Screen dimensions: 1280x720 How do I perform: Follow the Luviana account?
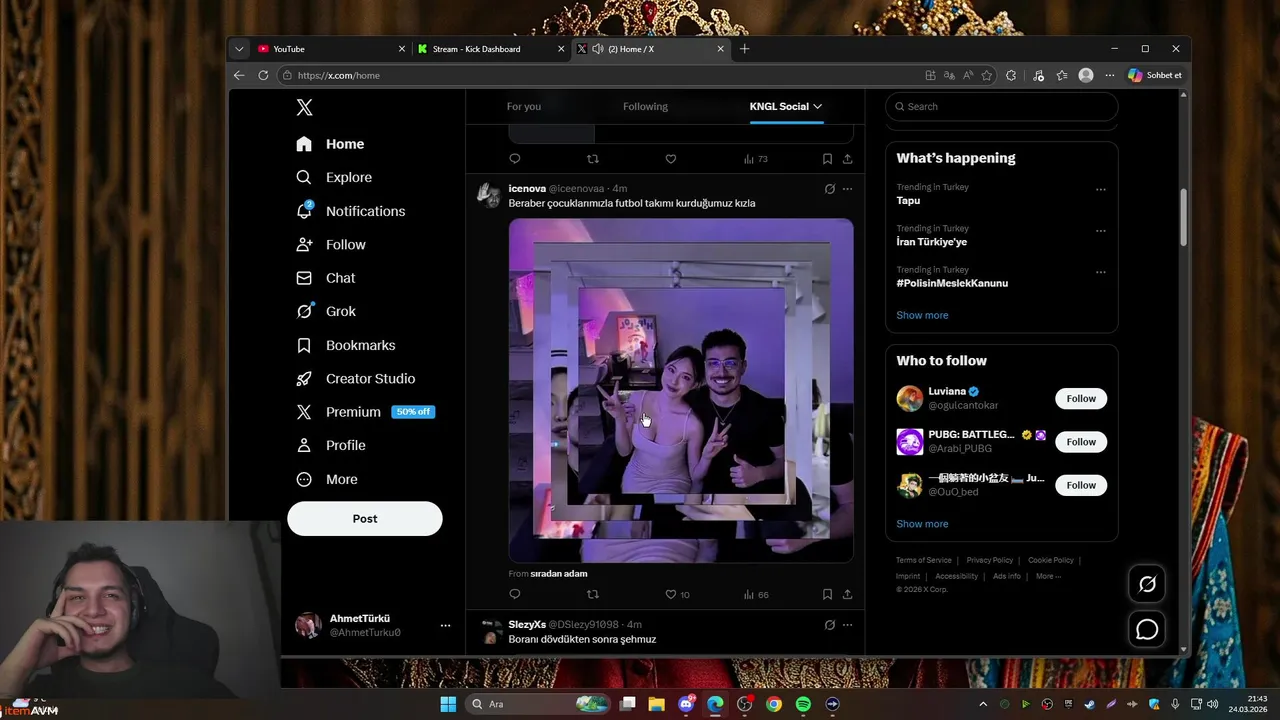[x=1081, y=398]
